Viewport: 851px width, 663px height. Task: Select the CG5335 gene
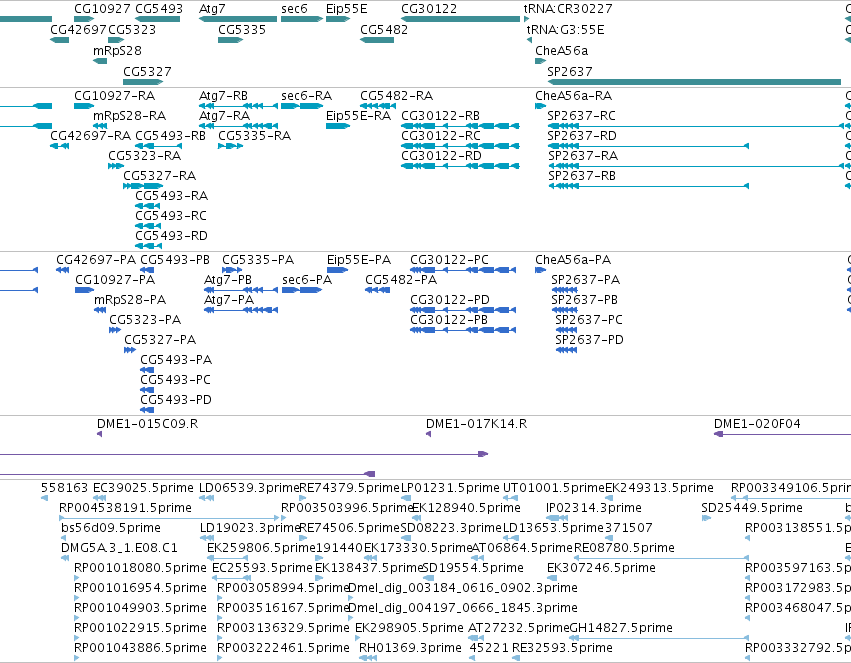(x=230, y=40)
